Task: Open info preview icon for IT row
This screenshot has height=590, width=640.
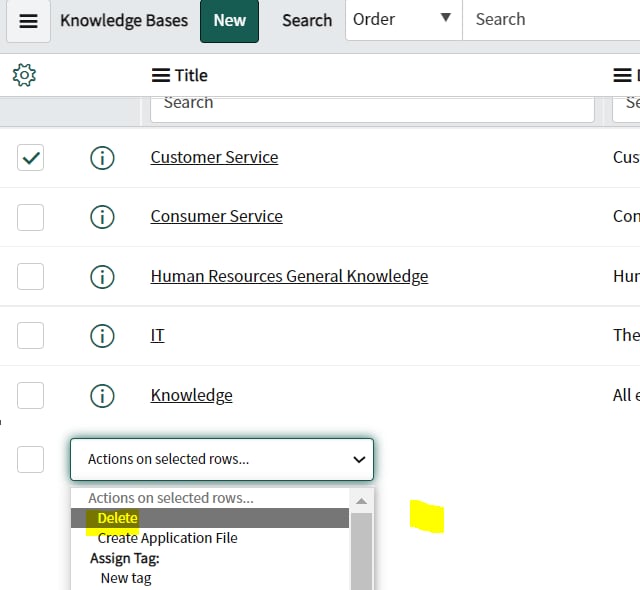Action: coord(102,335)
